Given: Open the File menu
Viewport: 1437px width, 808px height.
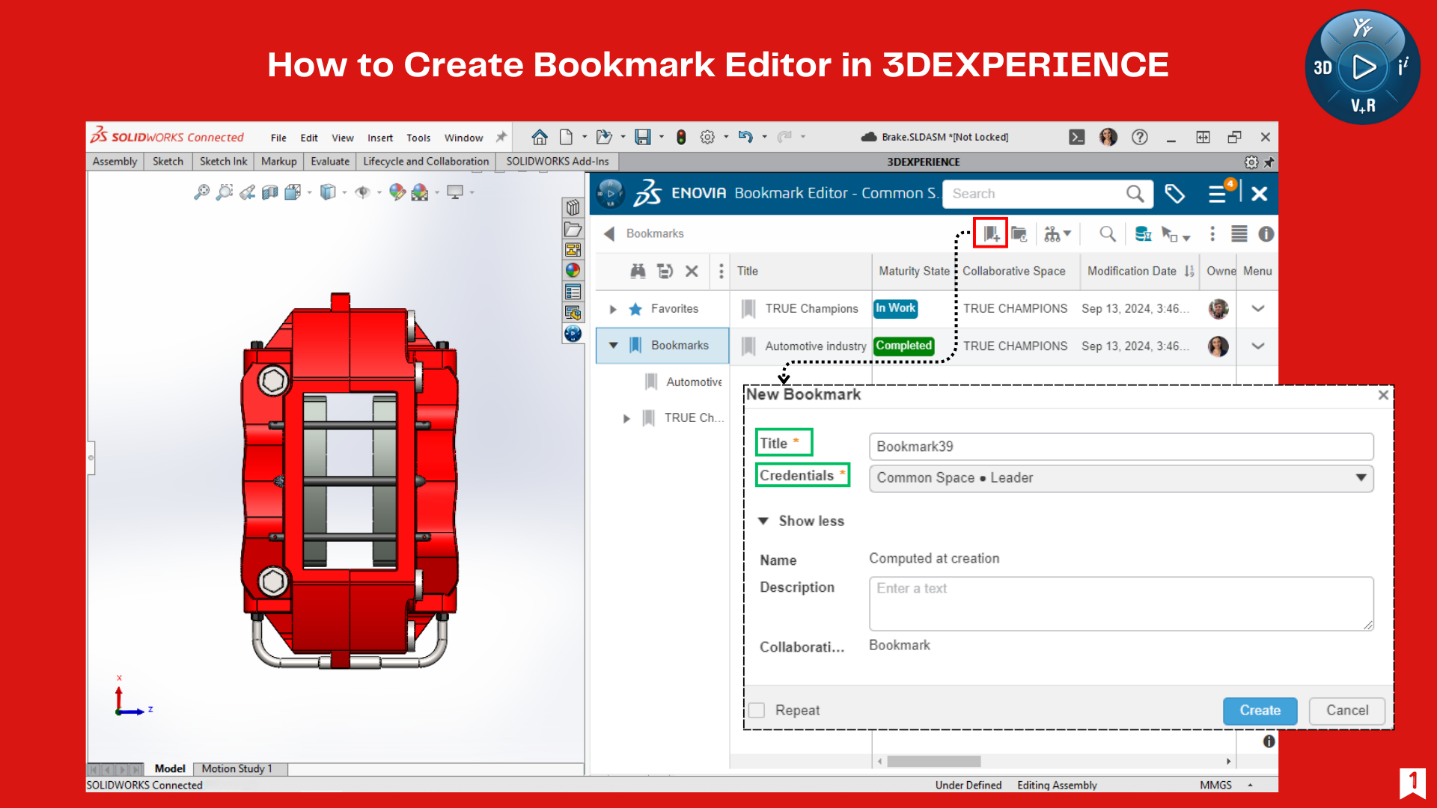Looking at the screenshot, I should pyautogui.click(x=278, y=138).
